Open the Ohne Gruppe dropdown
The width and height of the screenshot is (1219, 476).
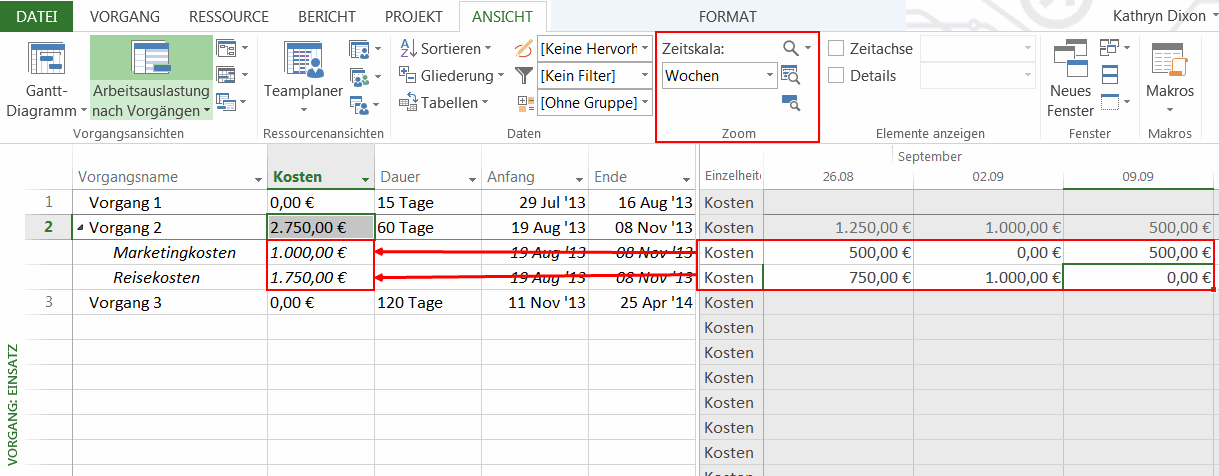tap(645, 102)
